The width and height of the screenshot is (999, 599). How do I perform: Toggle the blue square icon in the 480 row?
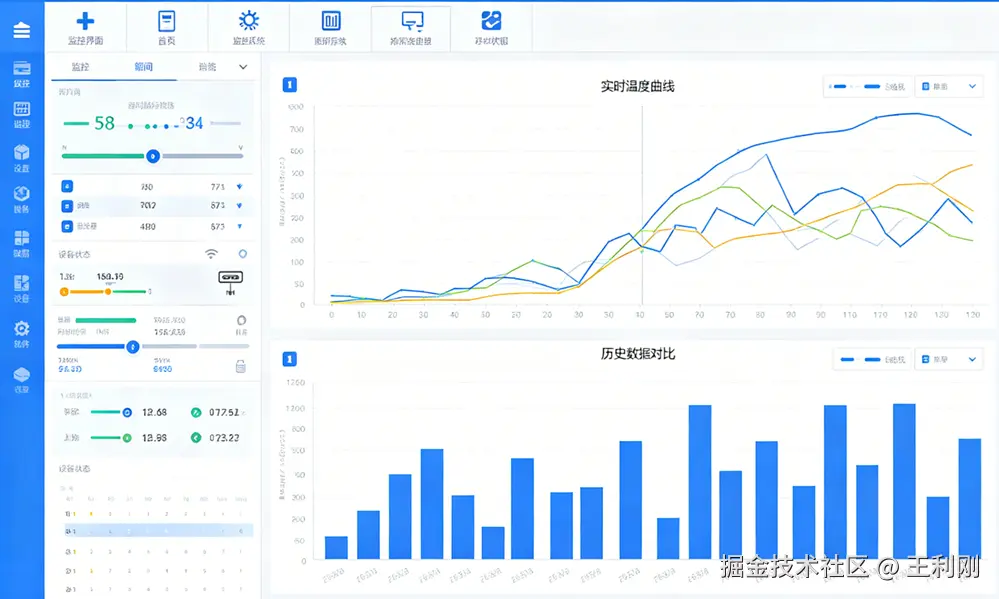tap(67, 226)
